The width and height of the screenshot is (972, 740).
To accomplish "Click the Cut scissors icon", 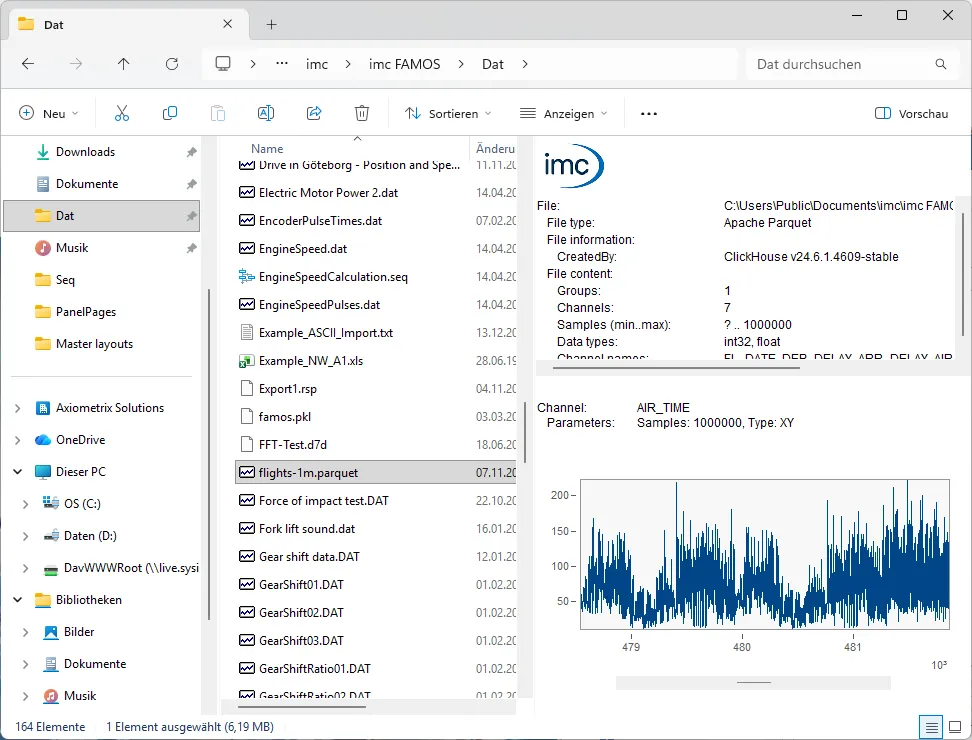I will click(x=122, y=114).
